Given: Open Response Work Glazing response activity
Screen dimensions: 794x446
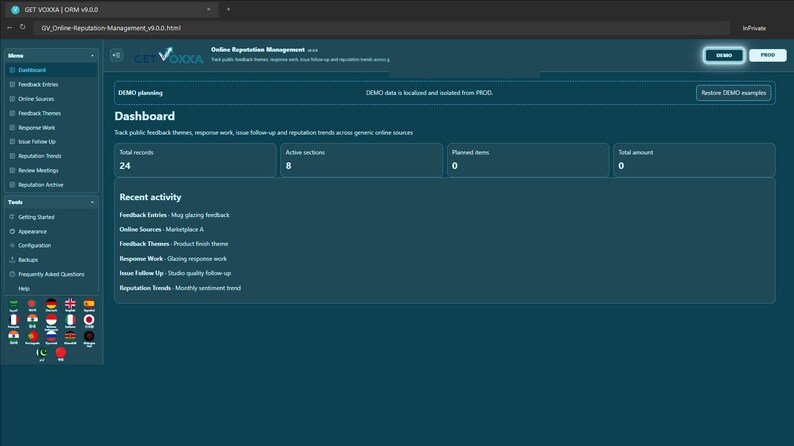Looking at the screenshot, I should click(173, 259).
